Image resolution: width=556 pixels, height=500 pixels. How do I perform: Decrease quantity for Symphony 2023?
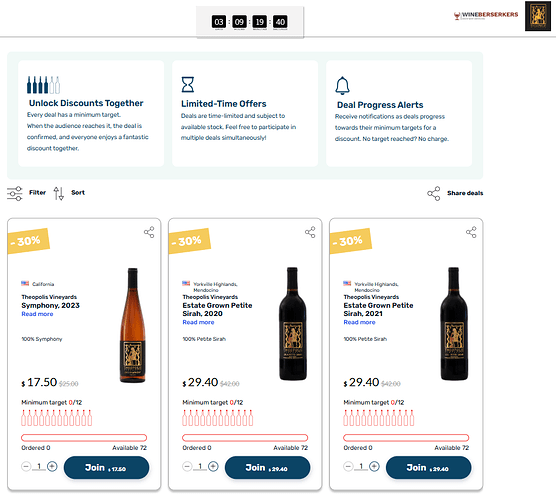click(x=26, y=466)
